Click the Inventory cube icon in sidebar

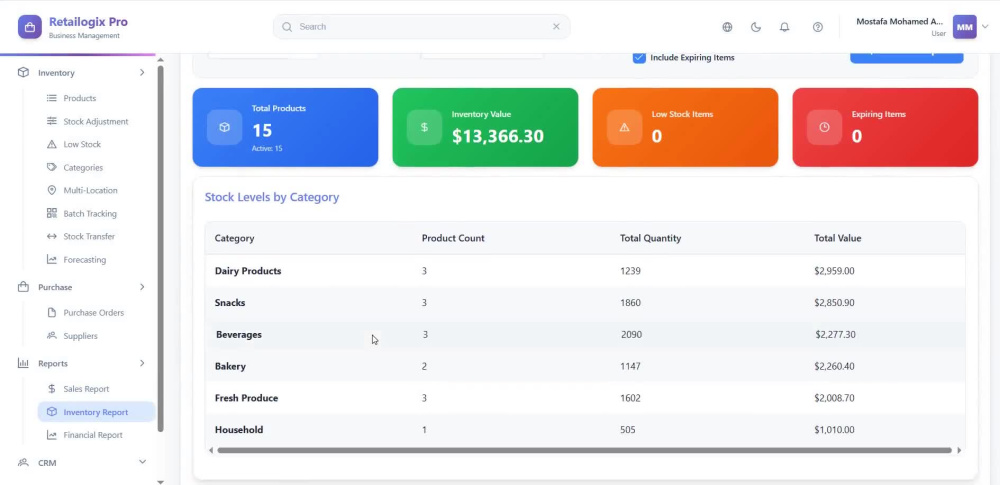point(24,73)
